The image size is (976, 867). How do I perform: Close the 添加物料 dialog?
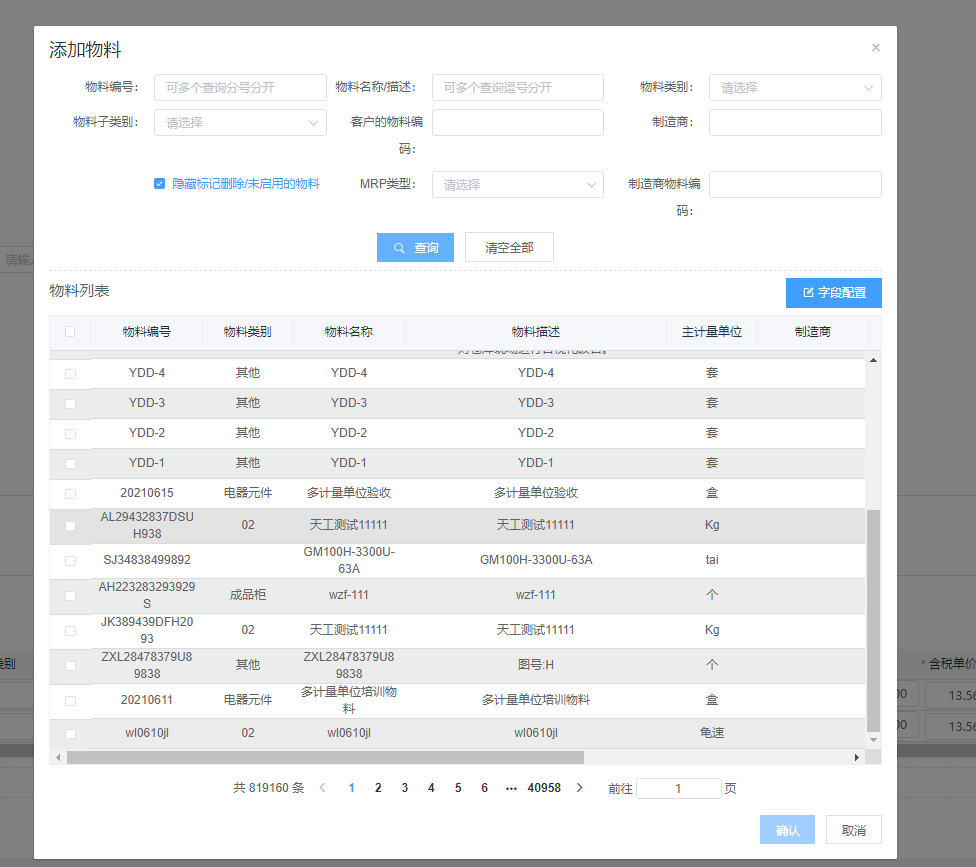tap(876, 48)
